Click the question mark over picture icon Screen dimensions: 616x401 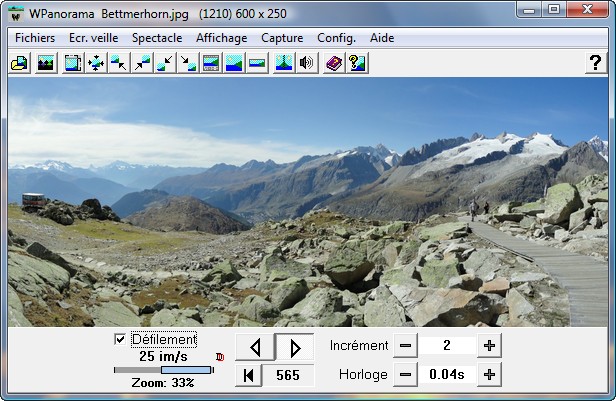coord(357,63)
